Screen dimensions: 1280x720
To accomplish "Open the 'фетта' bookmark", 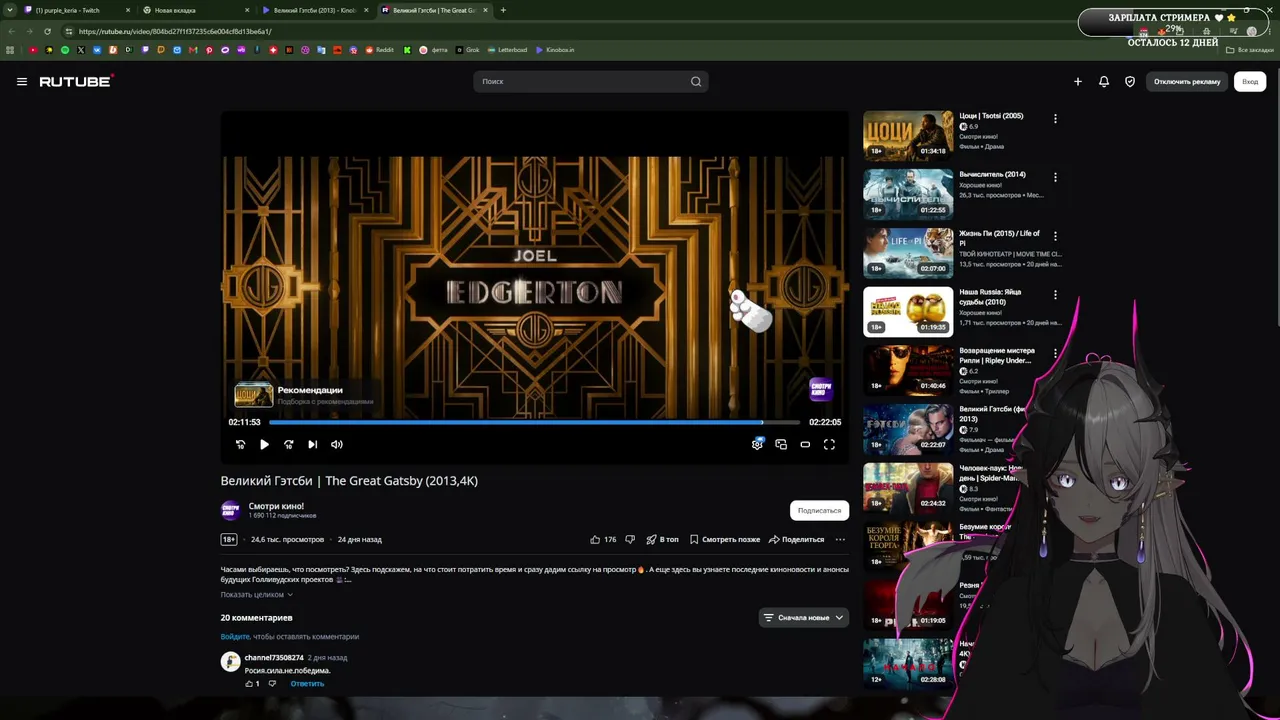I will click(434, 50).
